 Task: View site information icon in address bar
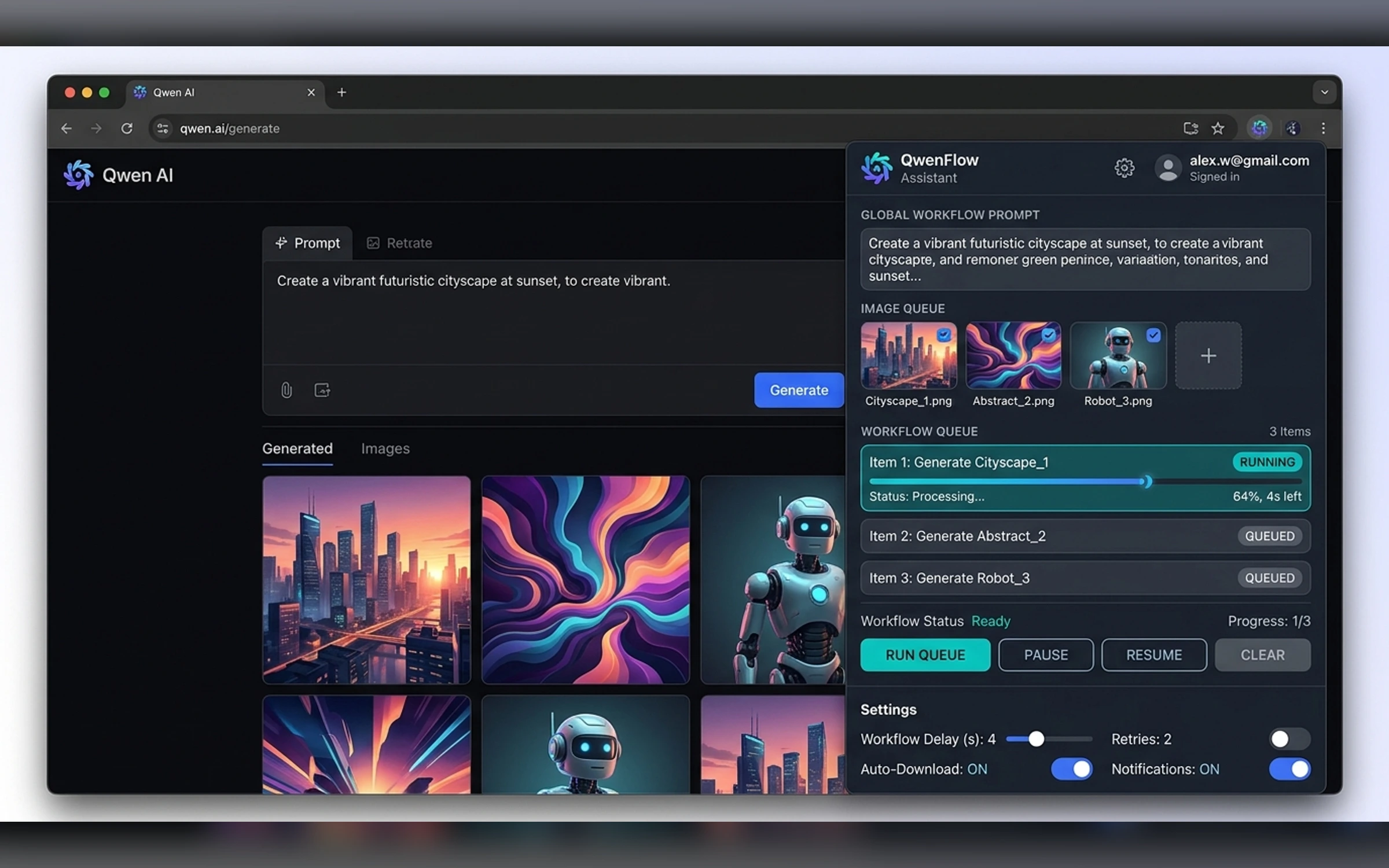163,128
